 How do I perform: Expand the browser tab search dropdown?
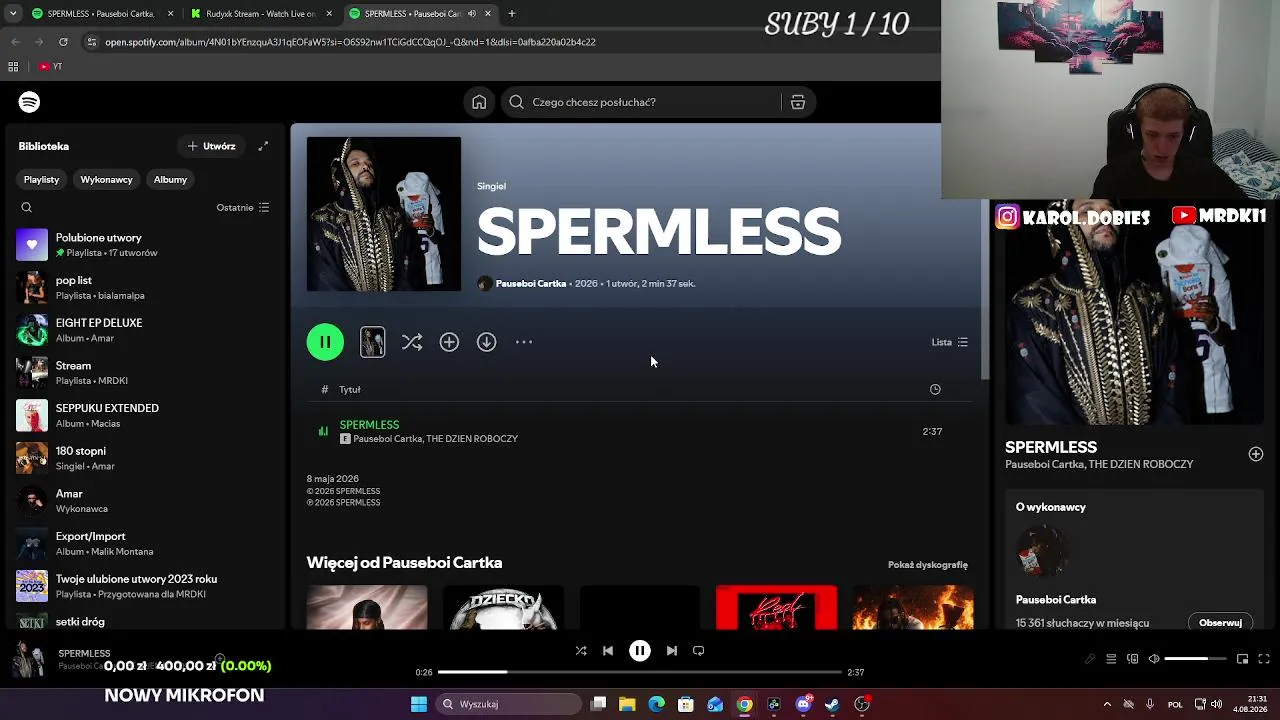pyautogui.click(x=12, y=14)
